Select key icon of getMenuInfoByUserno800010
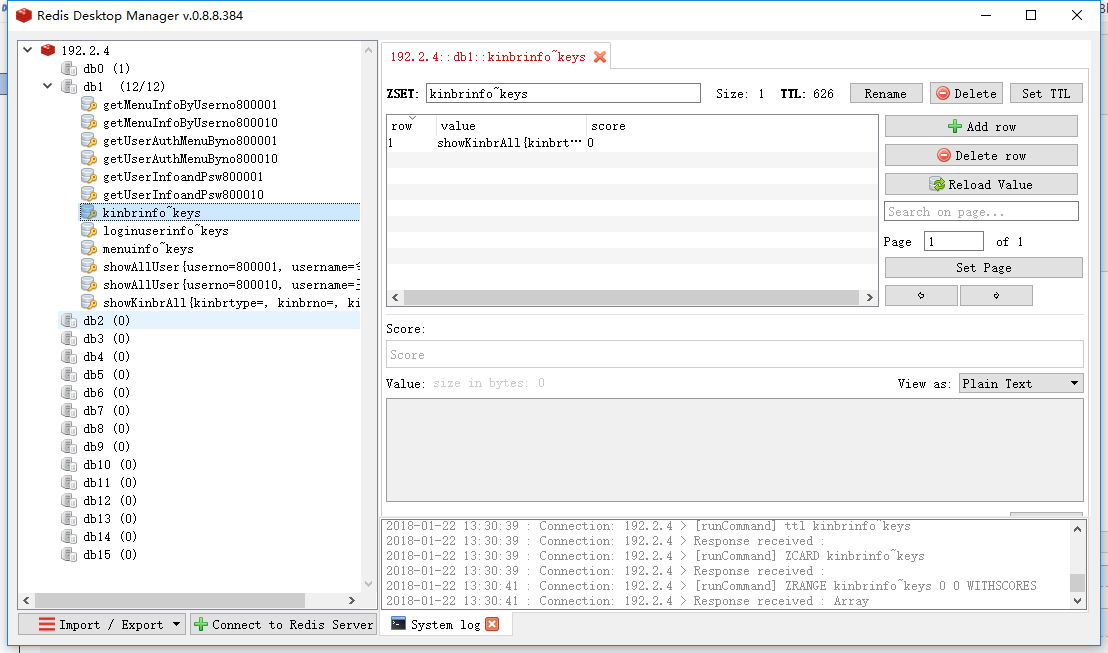 click(x=89, y=122)
